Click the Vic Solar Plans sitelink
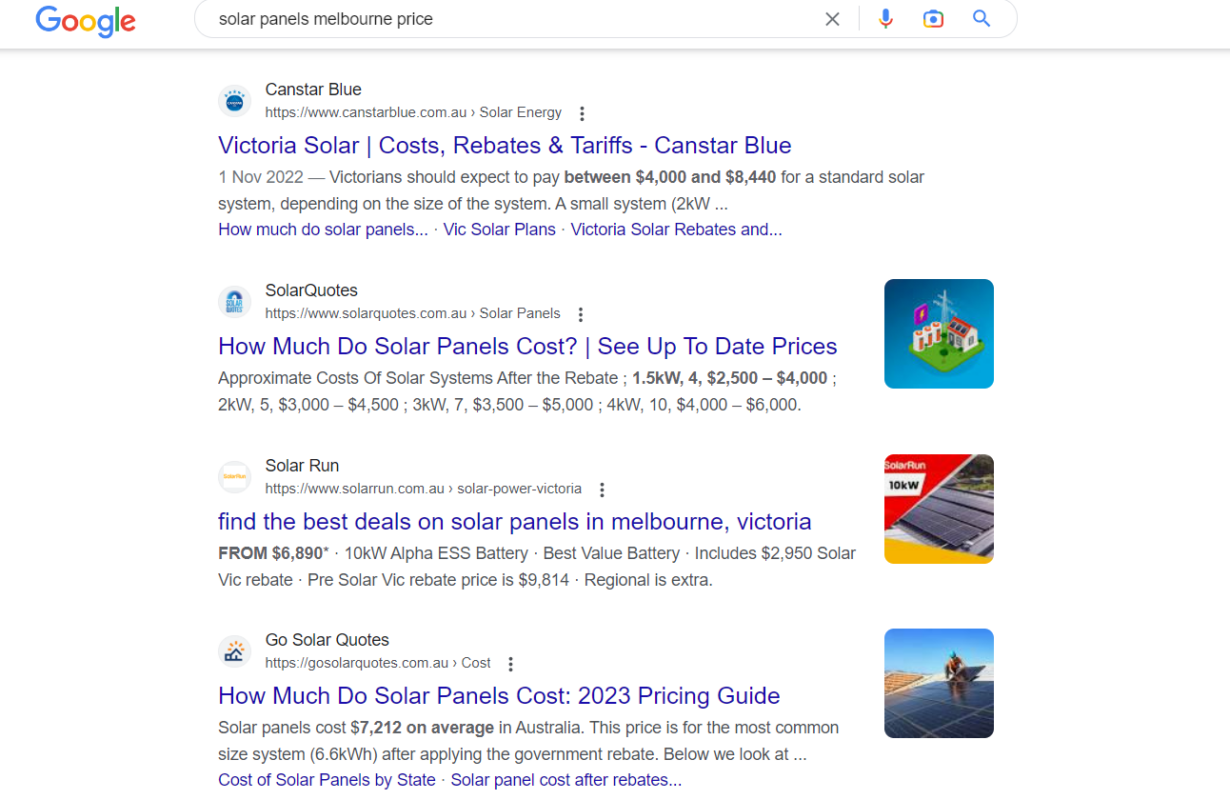This screenshot has height=800, width=1230. pos(499,229)
